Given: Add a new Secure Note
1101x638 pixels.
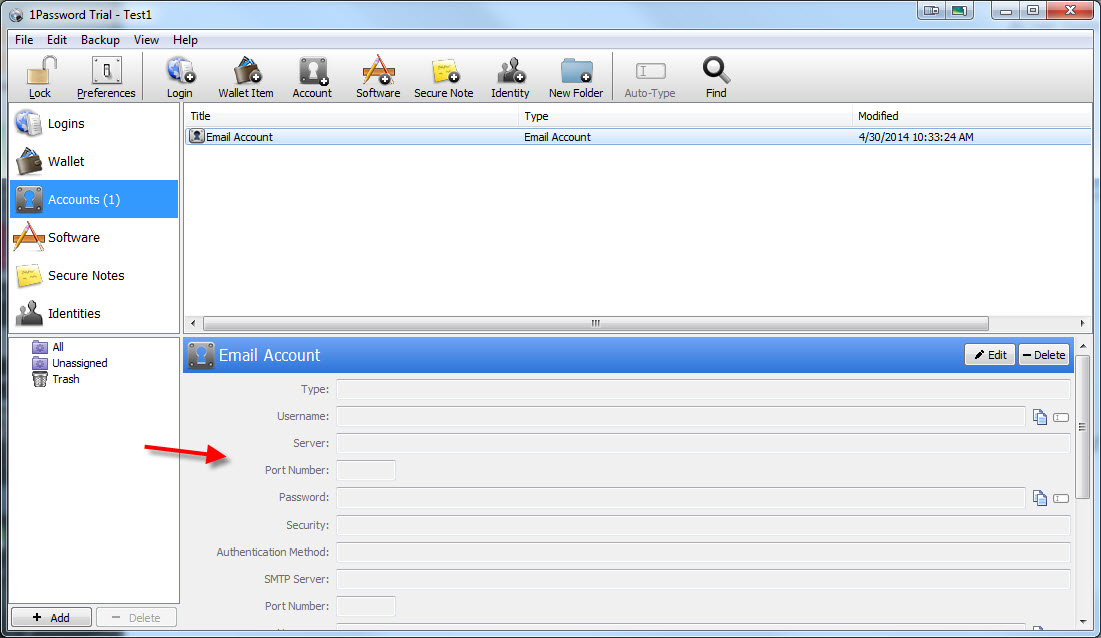Looking at the screenshot, I should [x=444, y=77].
